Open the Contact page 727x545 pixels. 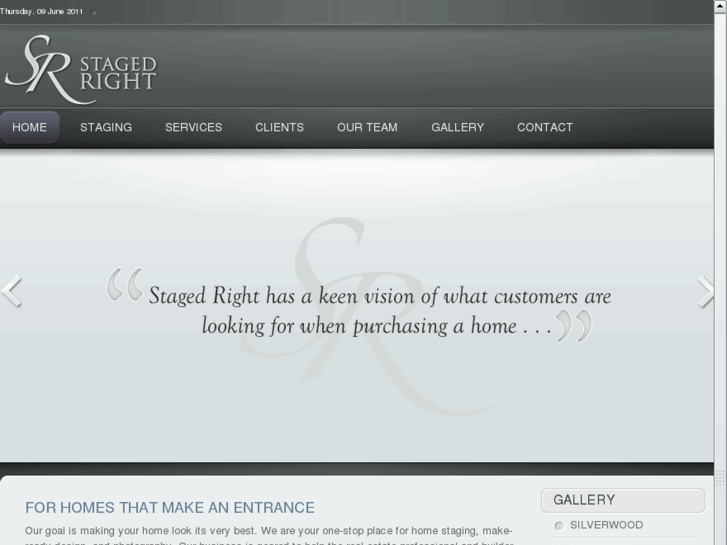tap(545, 128)
